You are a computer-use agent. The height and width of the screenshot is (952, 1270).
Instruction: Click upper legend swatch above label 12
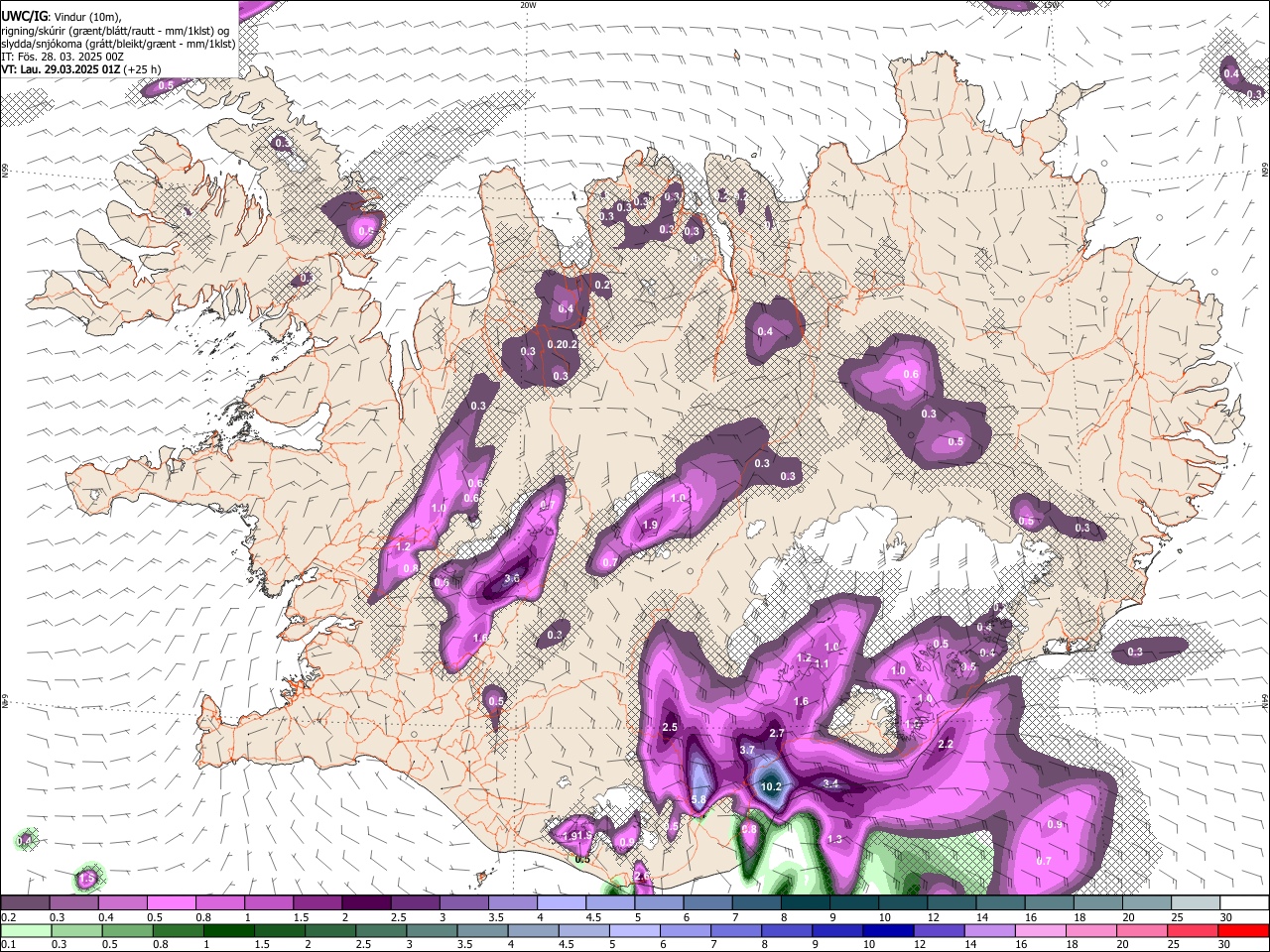pos(952,903)
